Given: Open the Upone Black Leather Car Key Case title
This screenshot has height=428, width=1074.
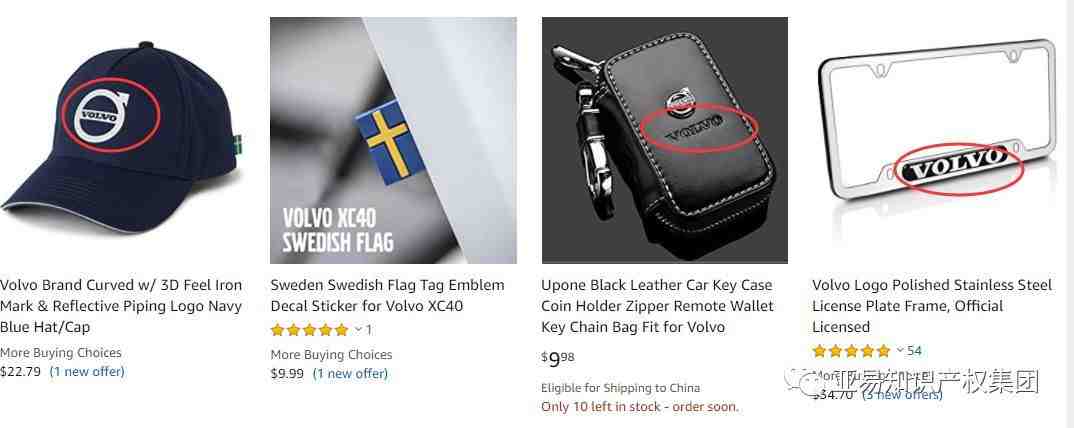Looking at the screenshot, I should [x=657, y=306].
